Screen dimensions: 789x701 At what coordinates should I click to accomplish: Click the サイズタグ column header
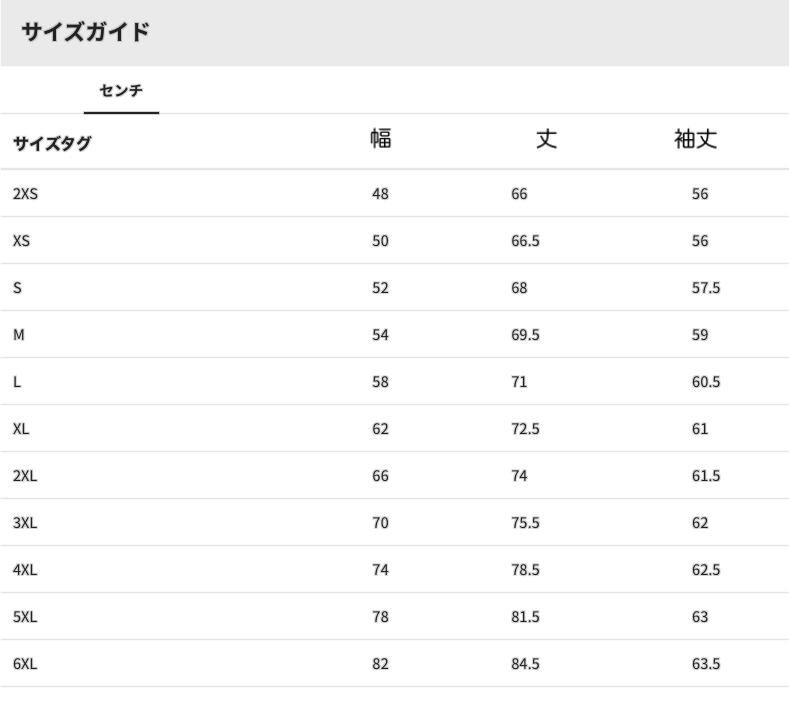pos(52,143)
